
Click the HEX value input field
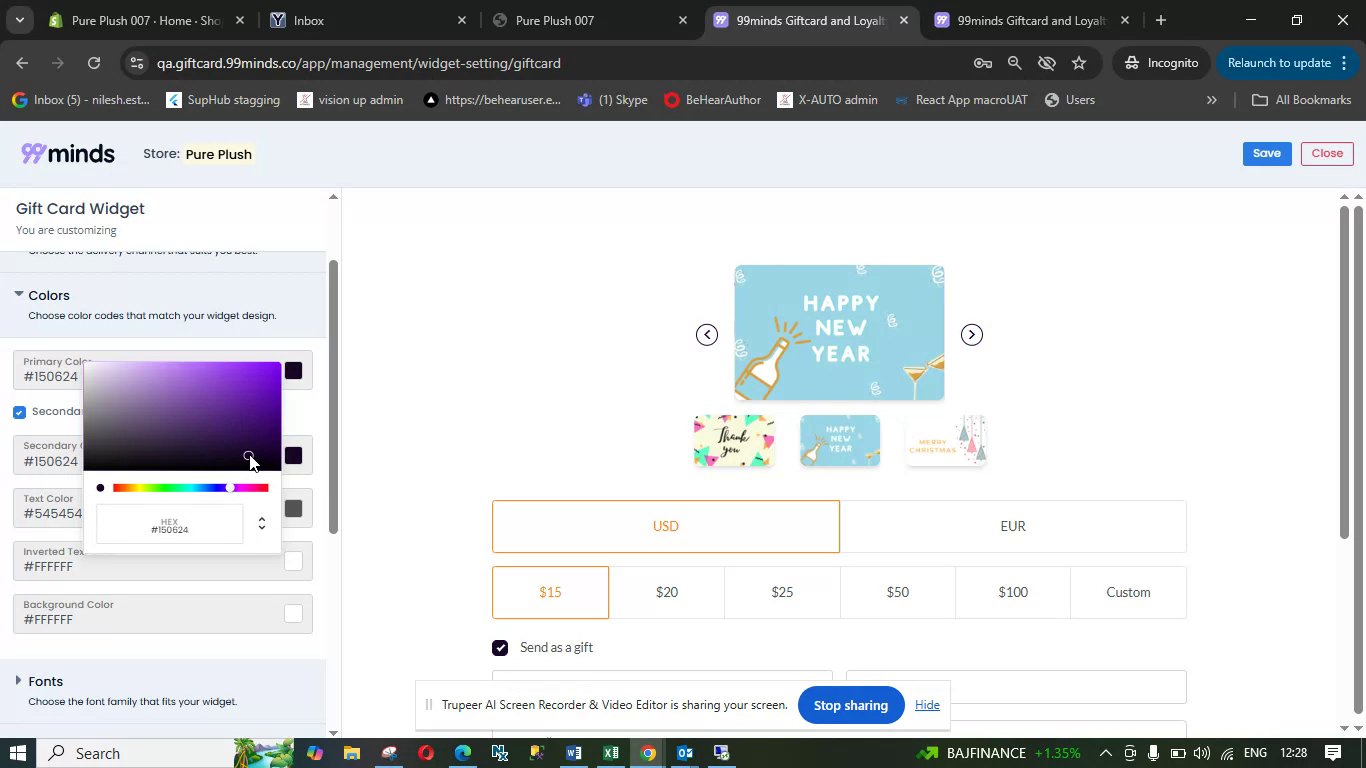coord(169,525)
